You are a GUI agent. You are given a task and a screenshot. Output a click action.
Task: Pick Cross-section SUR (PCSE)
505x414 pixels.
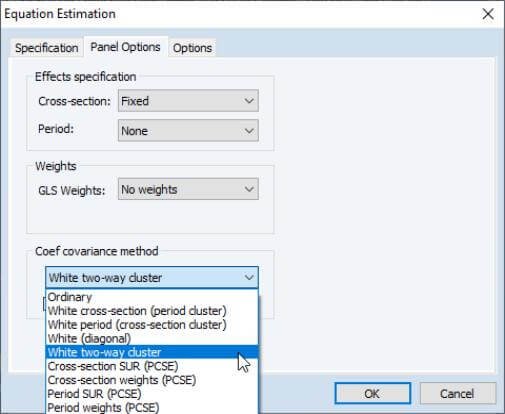152,366
